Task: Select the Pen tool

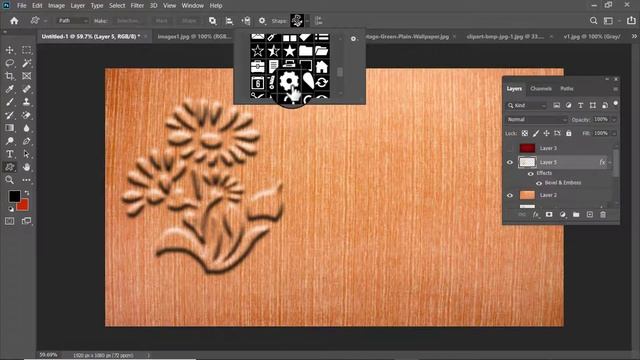Action: pyautogui.click(x=27, y=141)
